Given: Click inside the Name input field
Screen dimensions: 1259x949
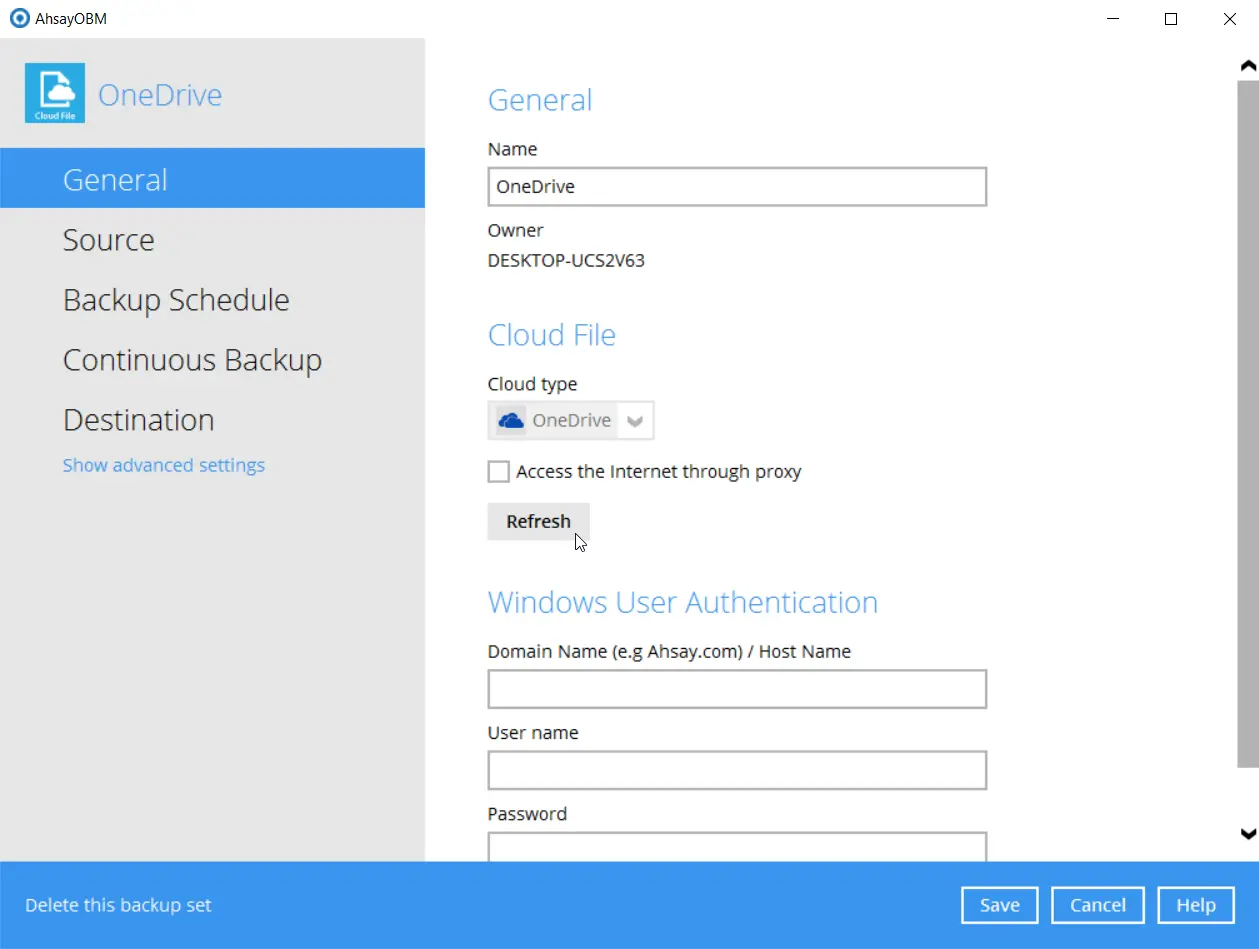Looking at the screenshot, I should pyautogui.click(x=736, y=186).
